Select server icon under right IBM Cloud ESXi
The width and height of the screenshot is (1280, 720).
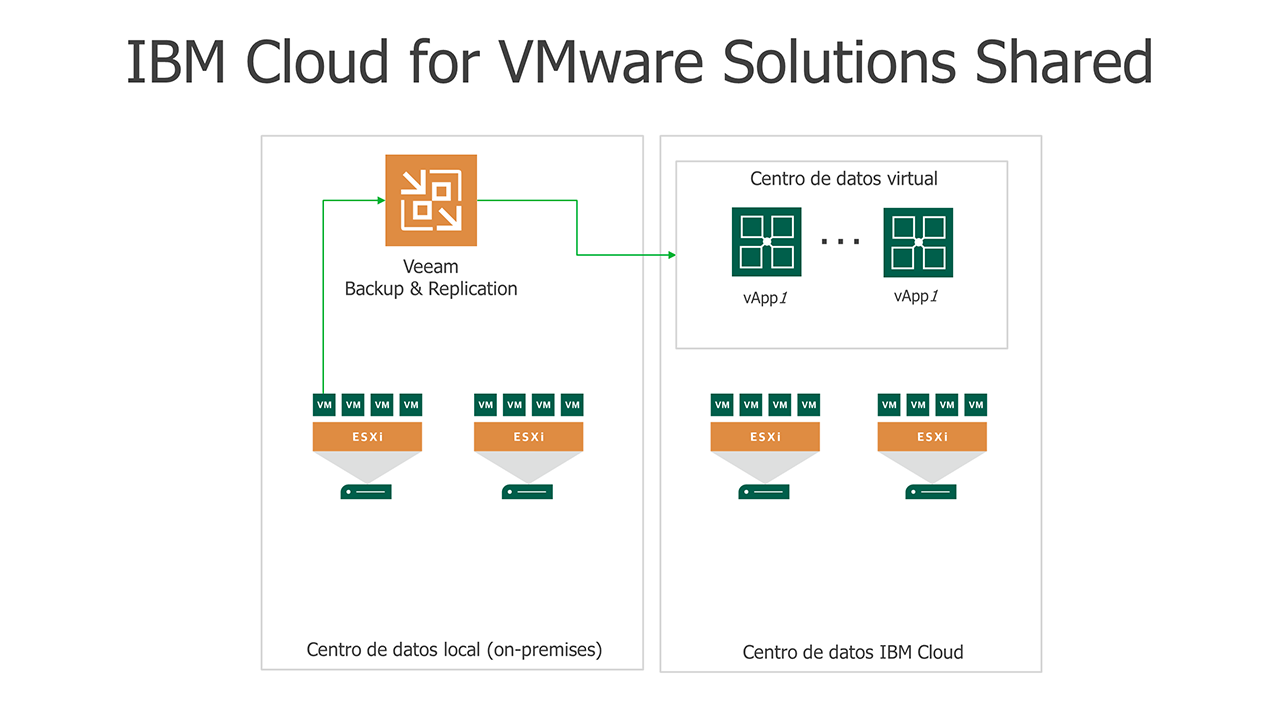[x=931, y=491]
